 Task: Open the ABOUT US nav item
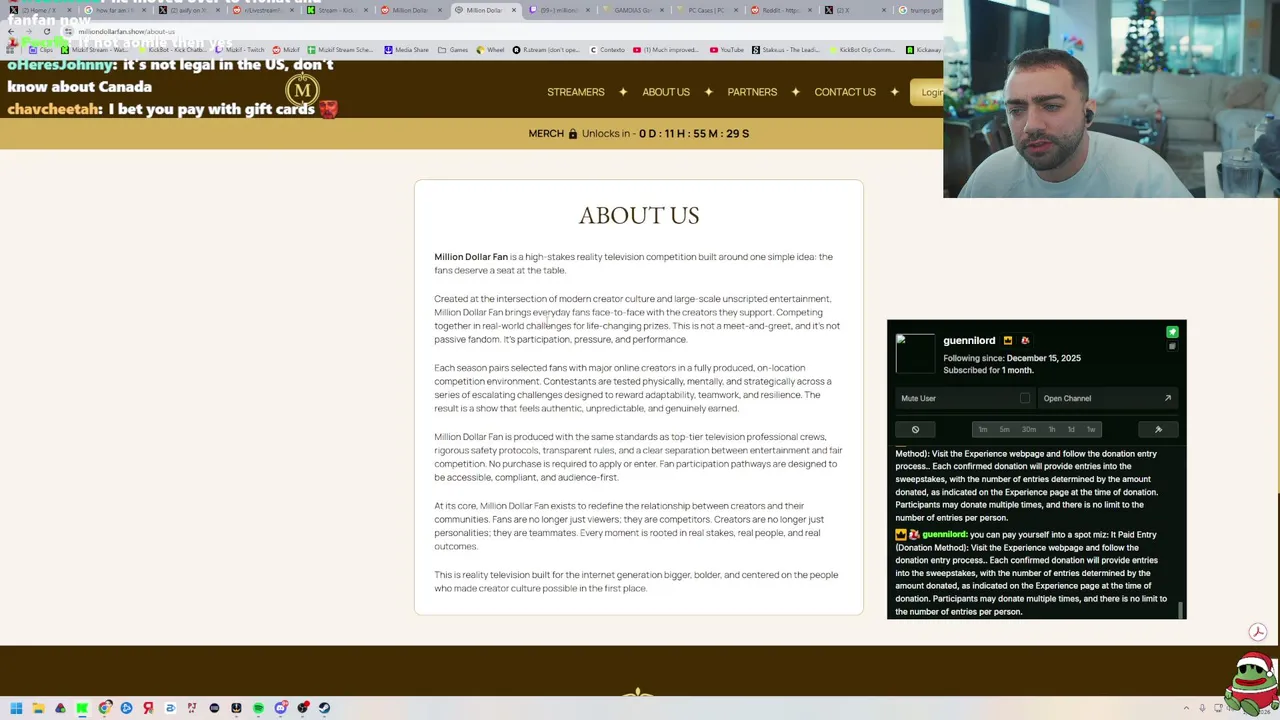coord(666,92)
